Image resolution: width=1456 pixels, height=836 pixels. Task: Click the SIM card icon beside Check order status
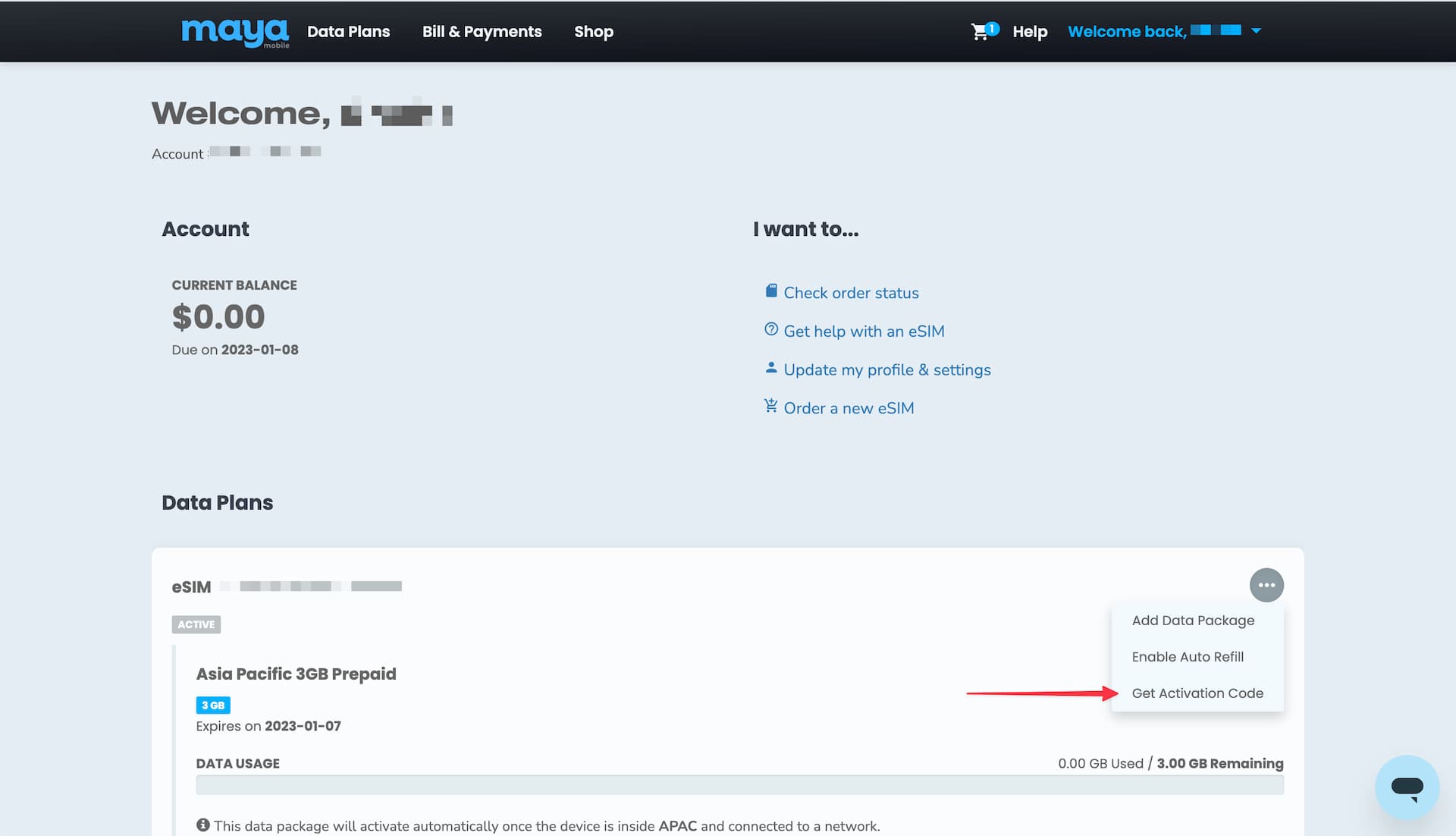tap(771, 291)
